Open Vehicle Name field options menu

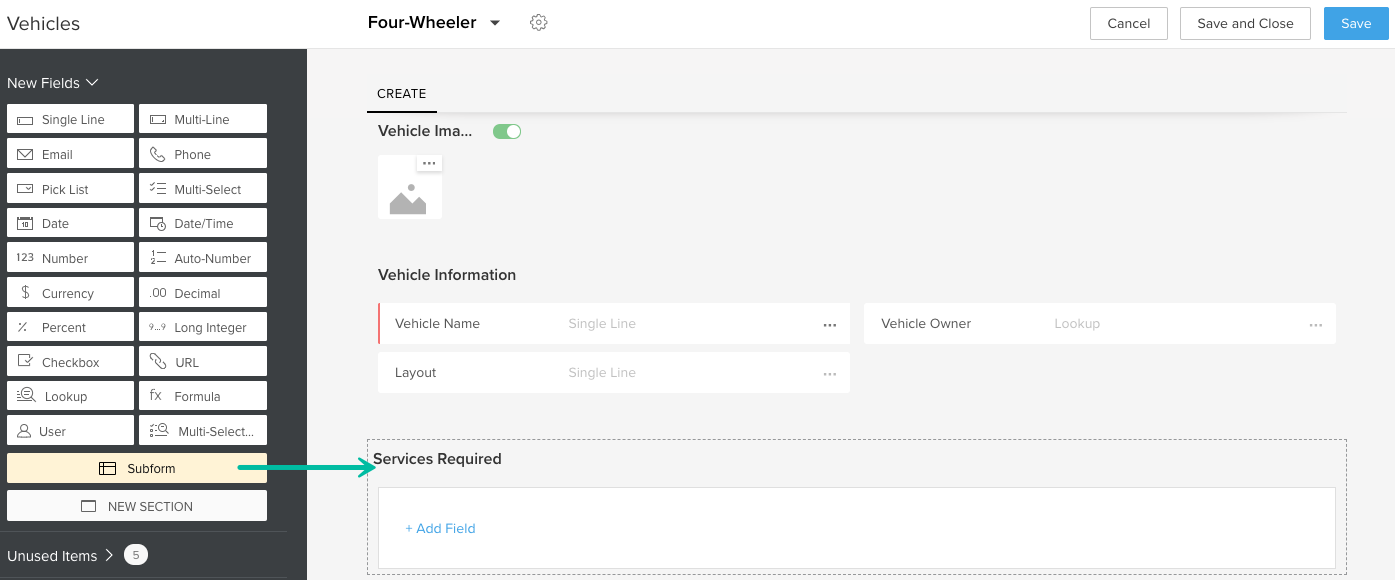click(829, 324)
